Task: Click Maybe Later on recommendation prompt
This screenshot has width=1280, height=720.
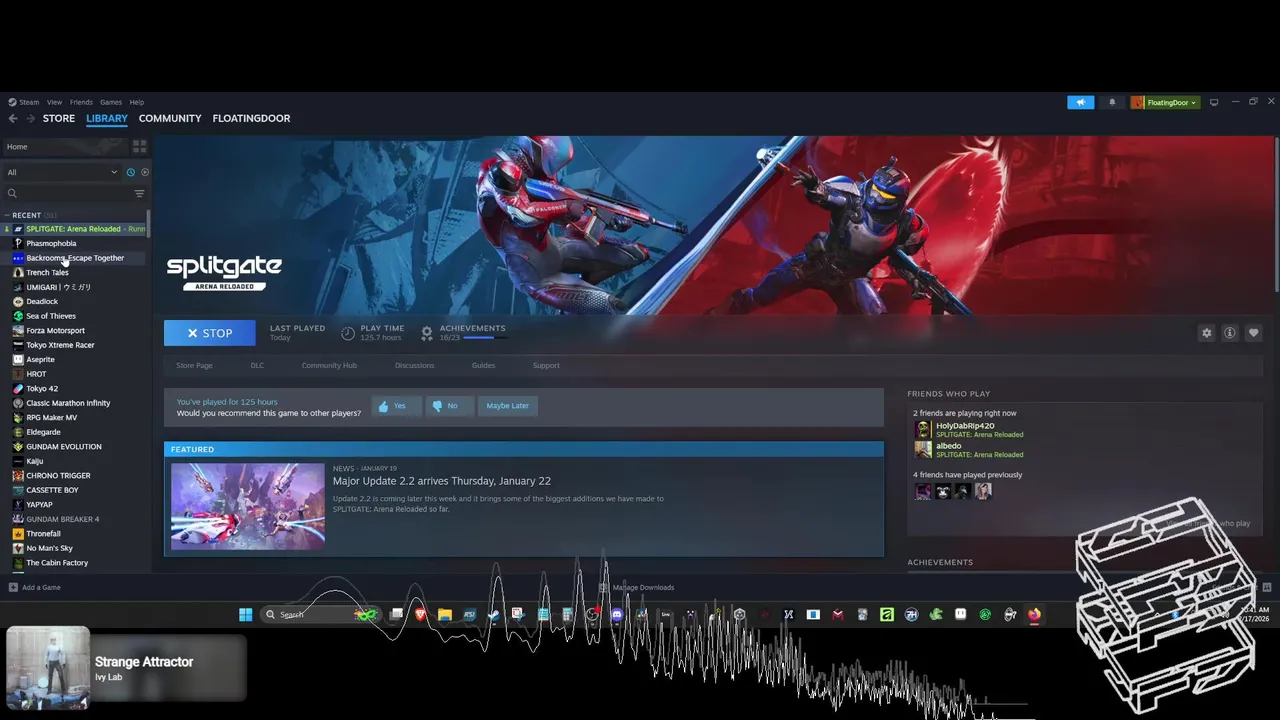Action: [x=507, y=406]
